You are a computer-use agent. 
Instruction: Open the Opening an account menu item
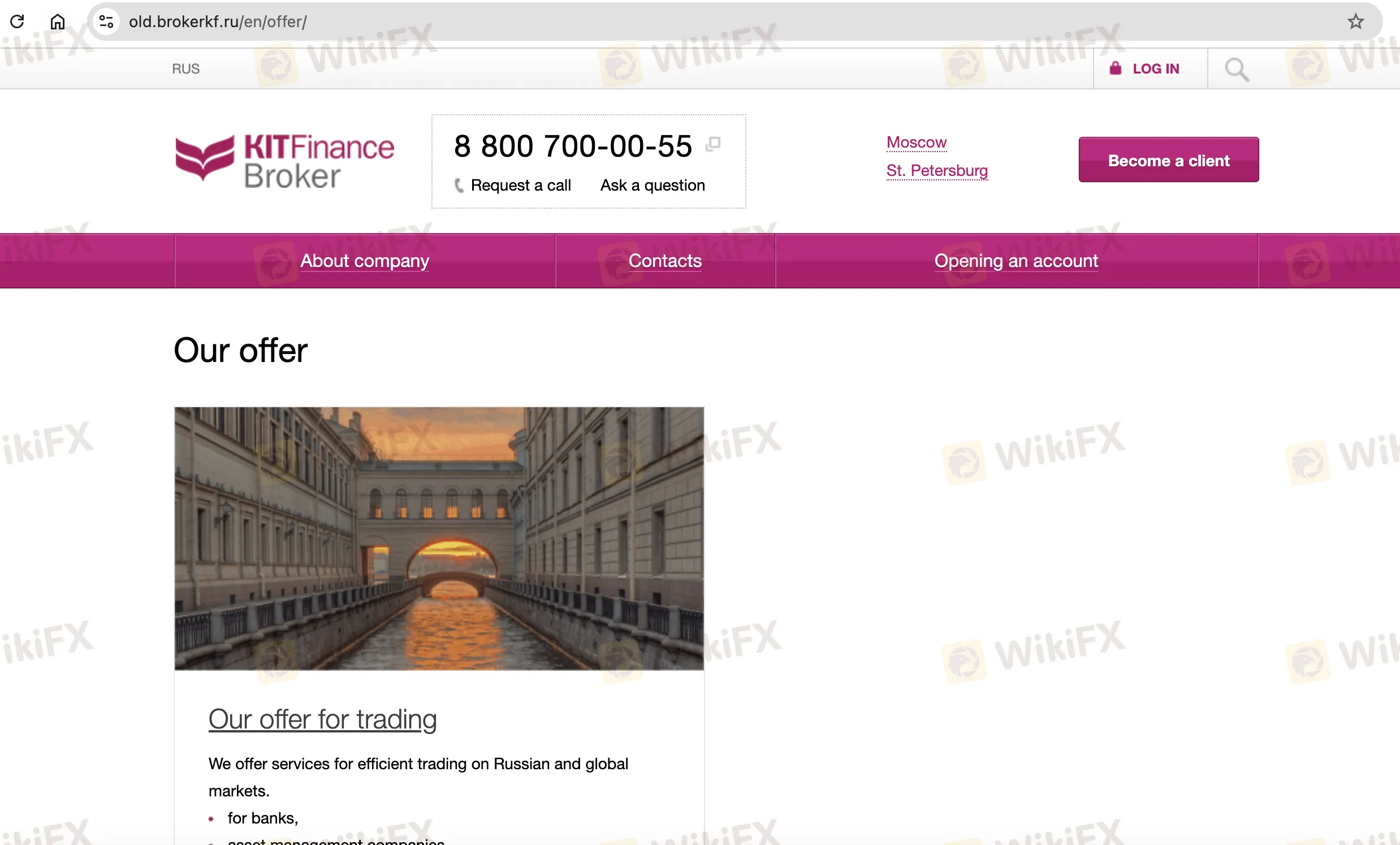1016,261
